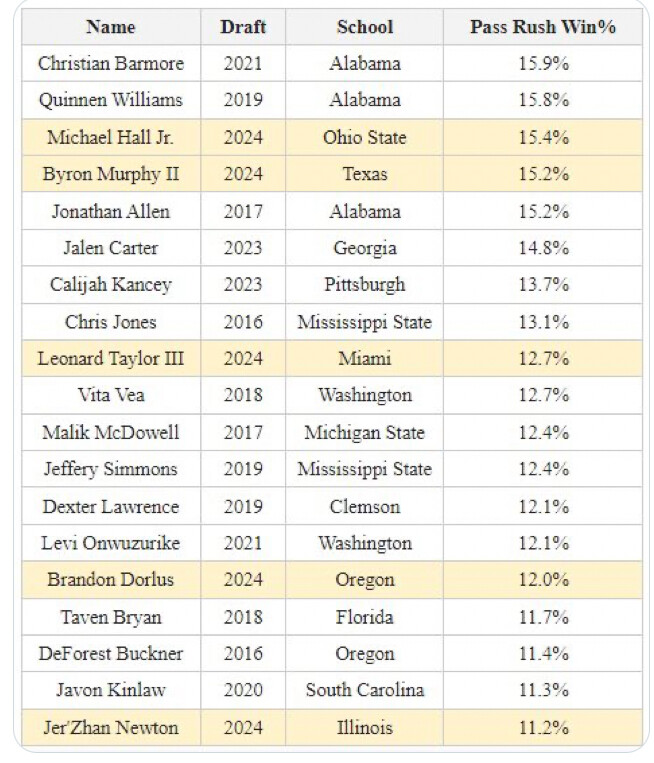Click Brandon Dorlus' 12.0% value
The width and height of the screenshot is (654, 763).
point(543,580)
